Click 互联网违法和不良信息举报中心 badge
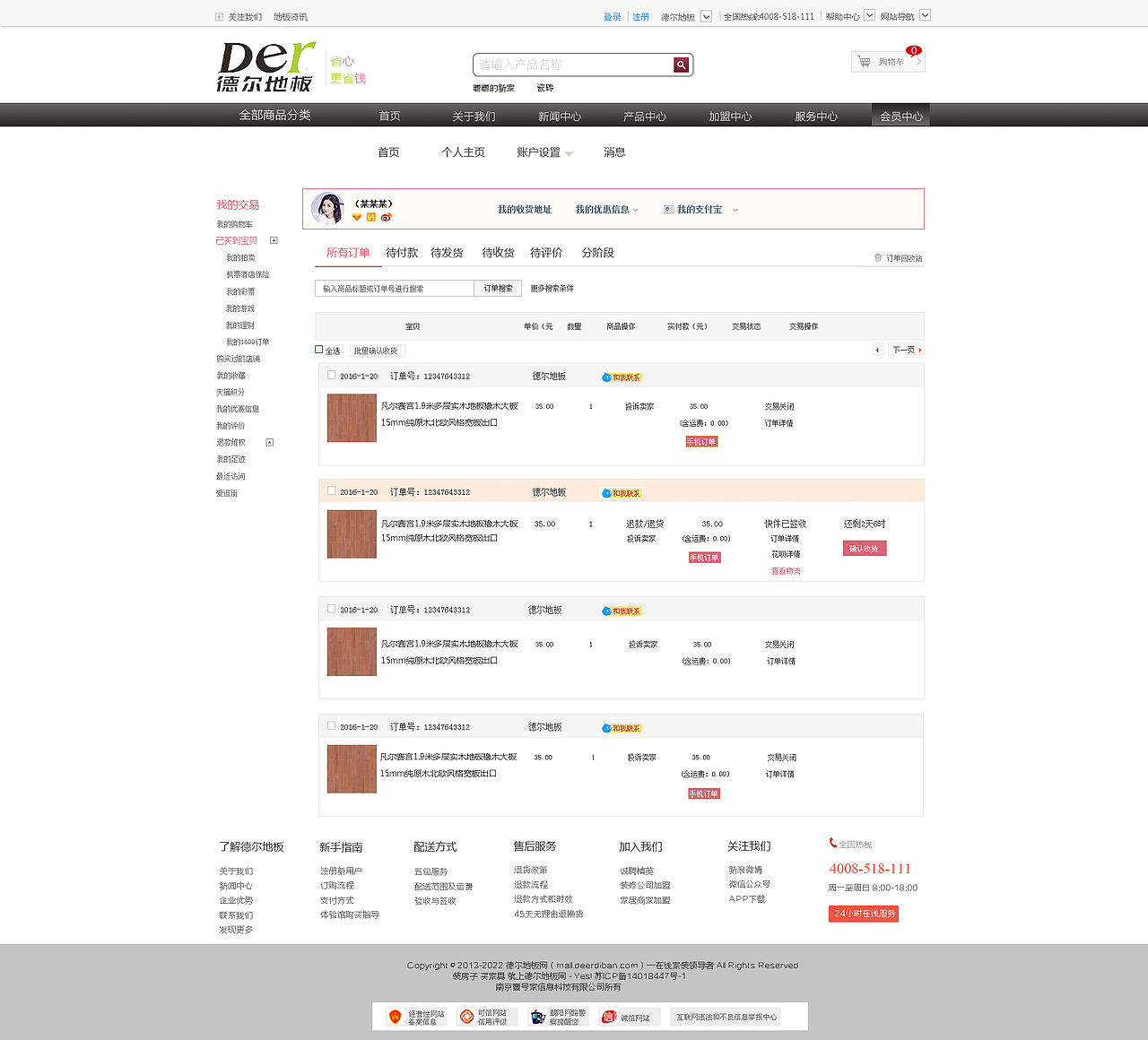The image size is (1148, 1040). click(726, 1017)
